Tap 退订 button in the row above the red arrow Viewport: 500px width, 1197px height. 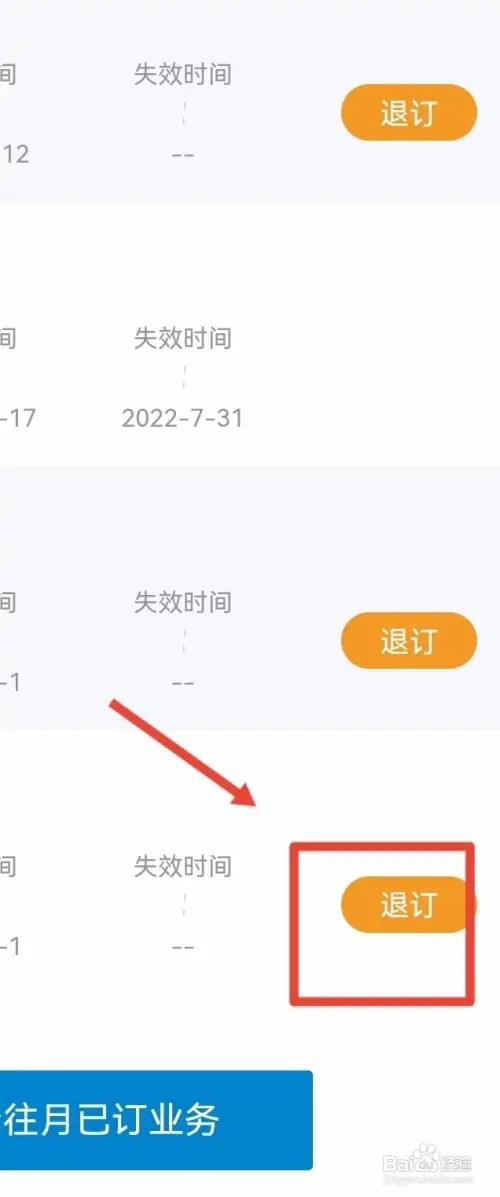(409, 640)
